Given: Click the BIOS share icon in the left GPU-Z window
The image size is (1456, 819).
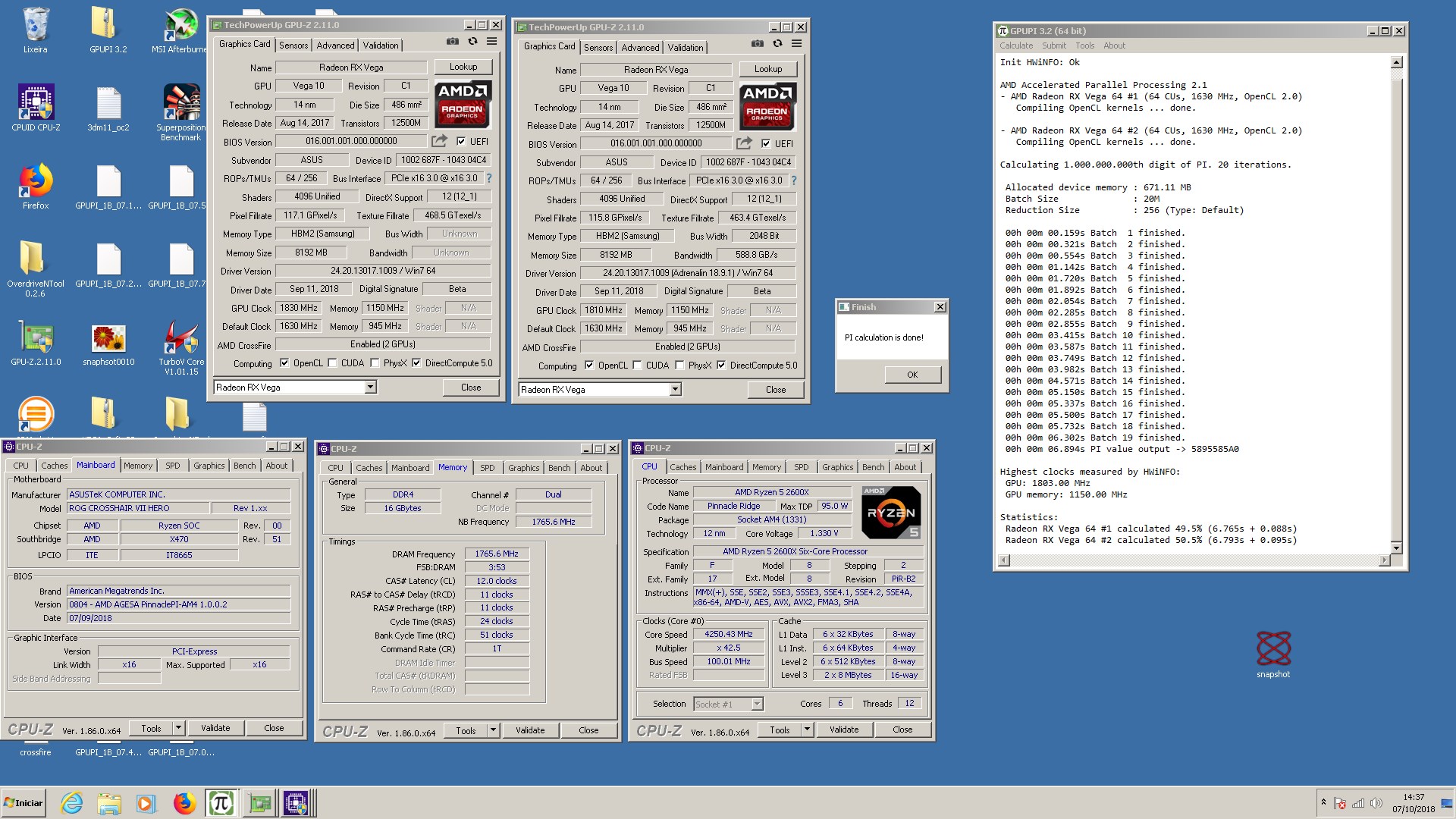Looking at the screenshot, I should pyautogui.click(x=440, y=141).
